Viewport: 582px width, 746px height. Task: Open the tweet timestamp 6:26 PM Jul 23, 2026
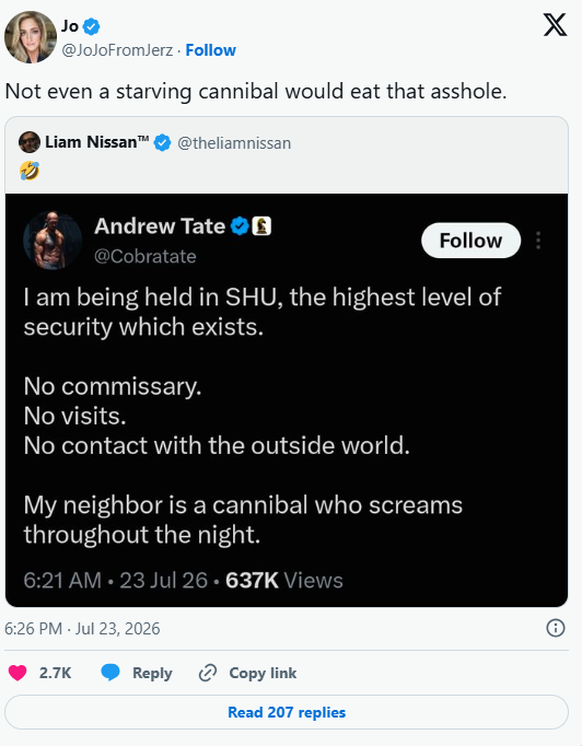pyautogui.click(x=82, y=628)
